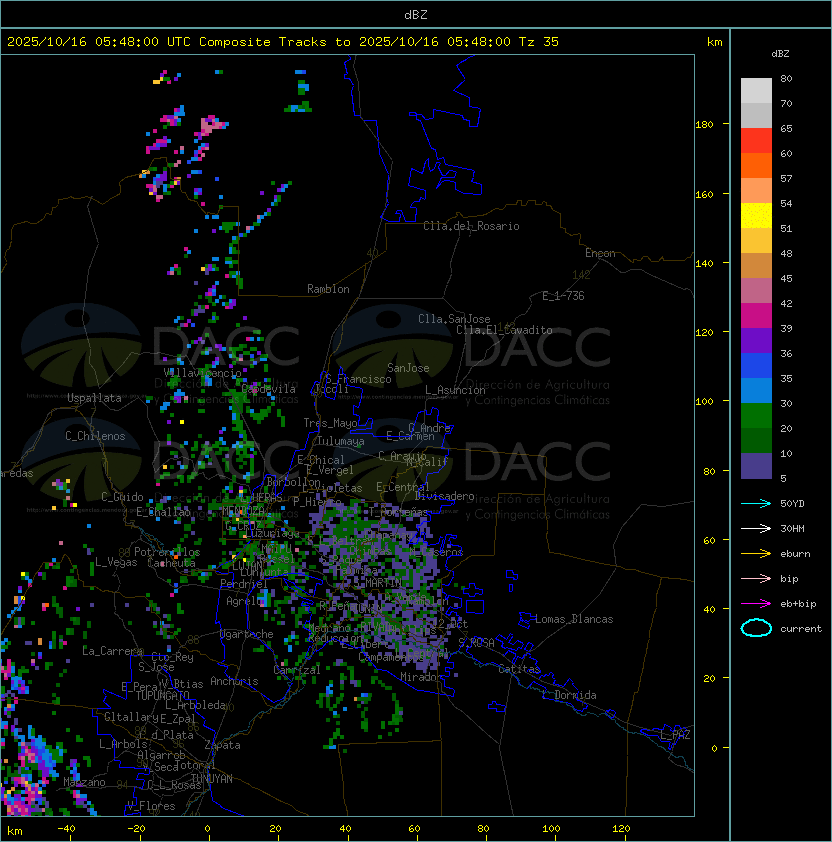Click the eburn yellow arrow legend icon
The image size is (832, 842).
756,553
